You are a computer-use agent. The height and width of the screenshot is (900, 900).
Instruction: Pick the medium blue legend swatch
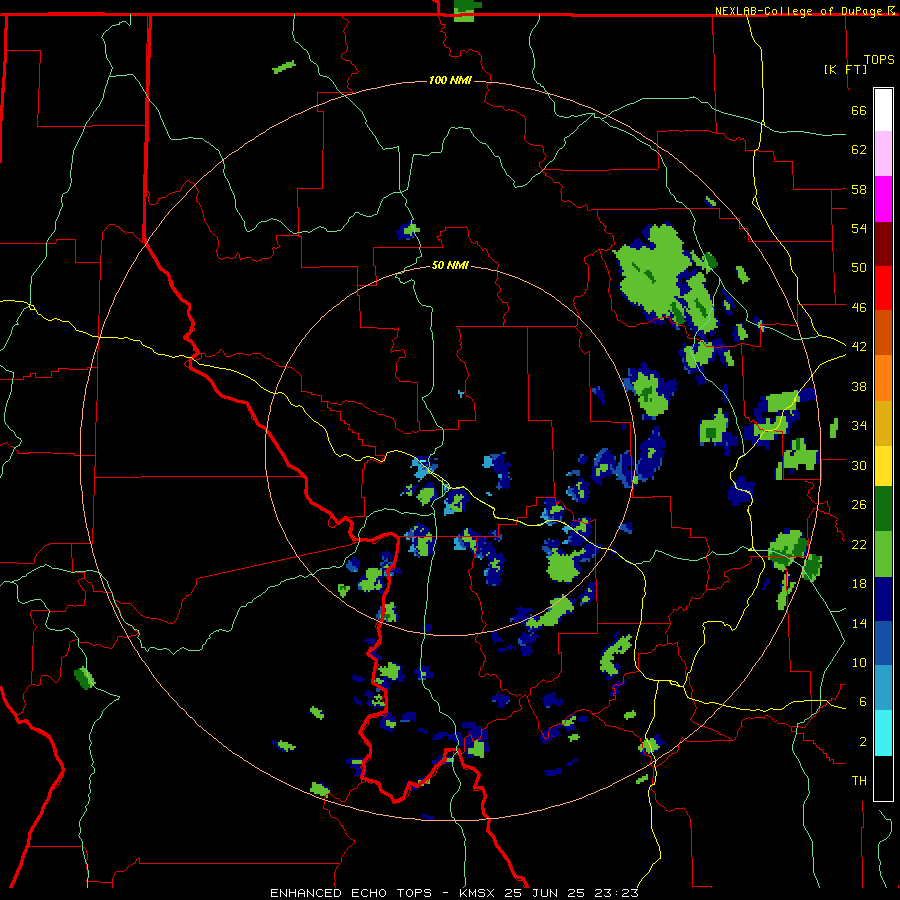(x=883, y=643)
